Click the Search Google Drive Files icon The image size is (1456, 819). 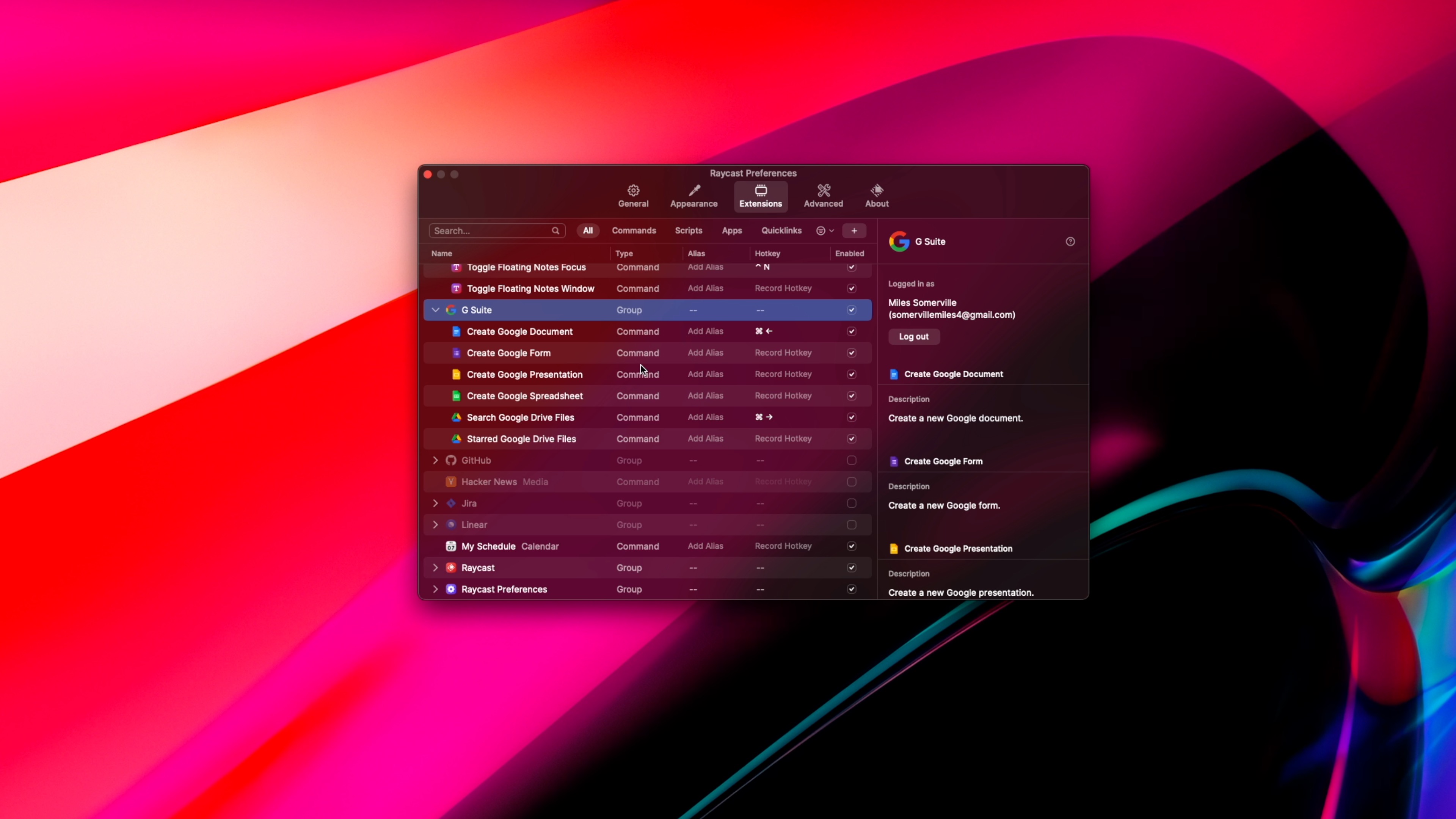[456, 417]
